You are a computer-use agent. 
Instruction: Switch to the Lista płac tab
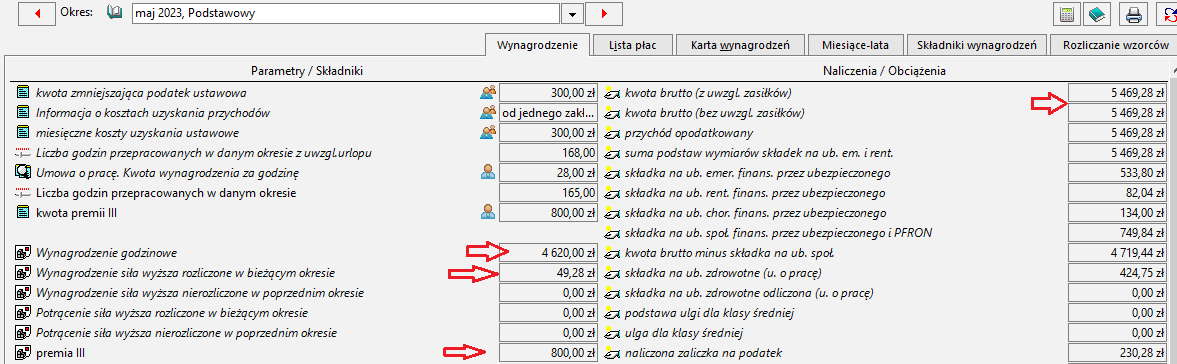click(x=632, y=45)
